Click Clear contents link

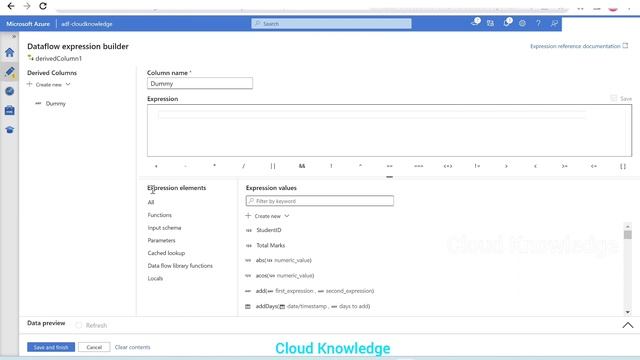[x=132, y=347]
